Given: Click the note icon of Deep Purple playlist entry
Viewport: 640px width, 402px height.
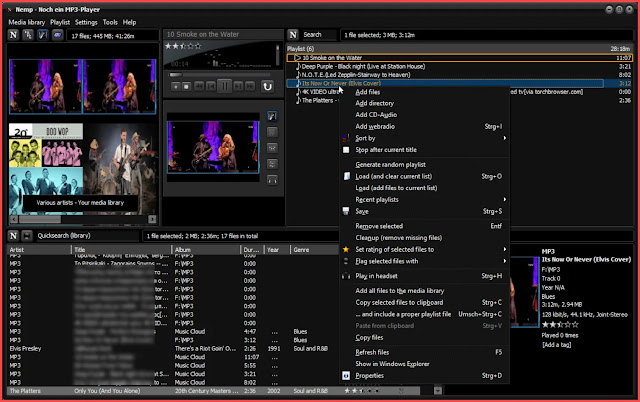Looking at the screenshot, I should pyautogui.click(x=298, y=66).
